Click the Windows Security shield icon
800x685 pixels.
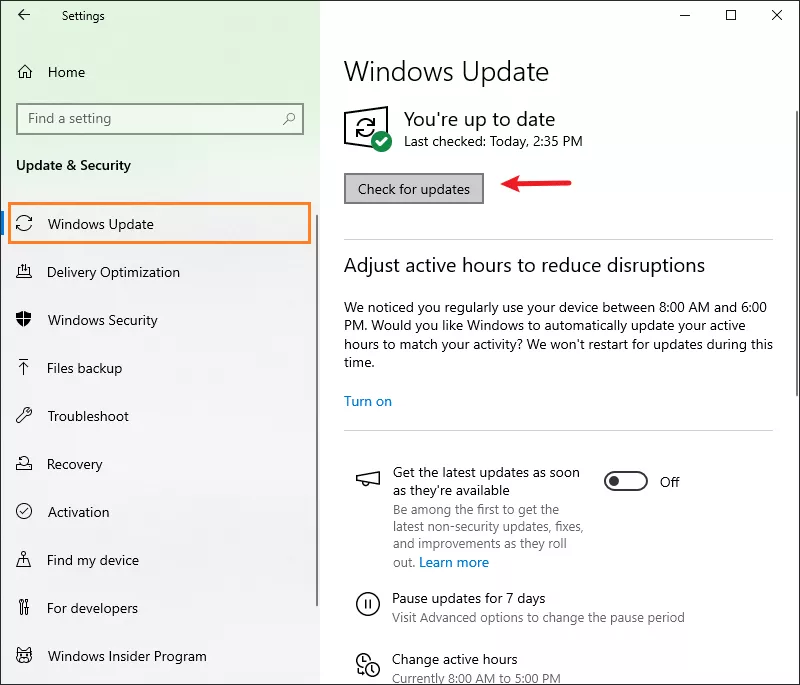pos(23,319)
